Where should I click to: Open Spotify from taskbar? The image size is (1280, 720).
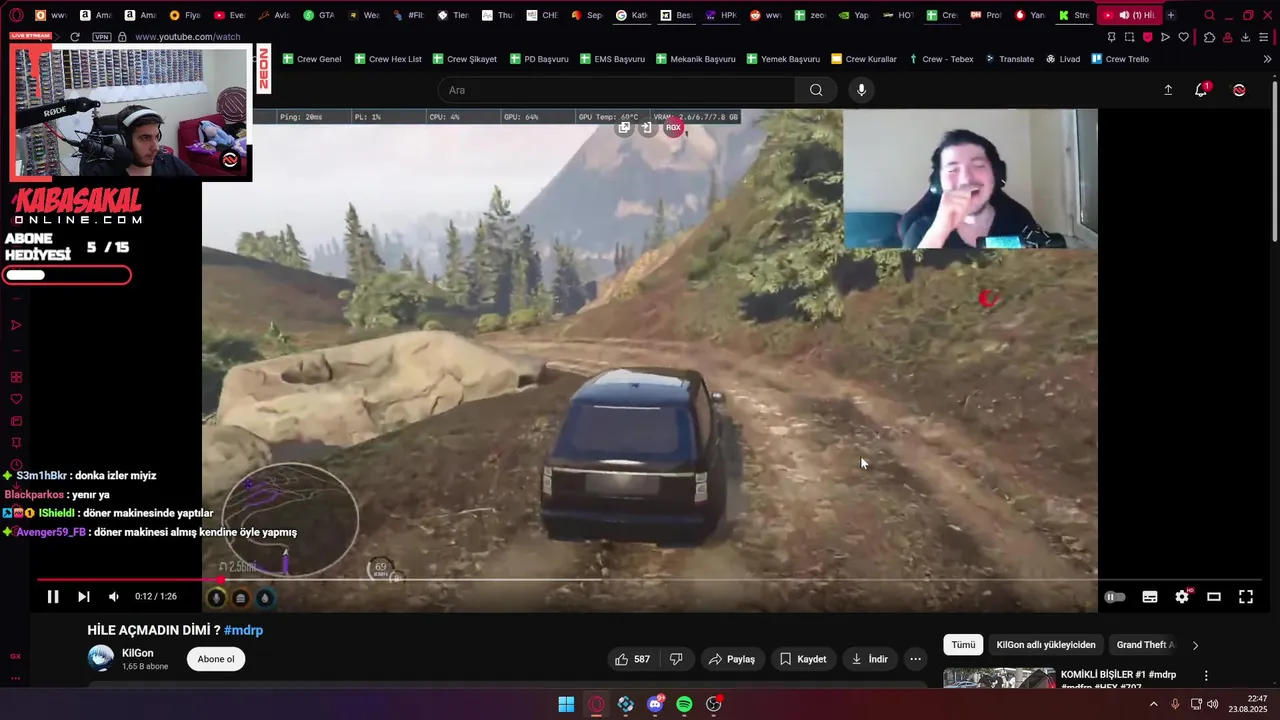pyautogui.click(x=684, y=704)
